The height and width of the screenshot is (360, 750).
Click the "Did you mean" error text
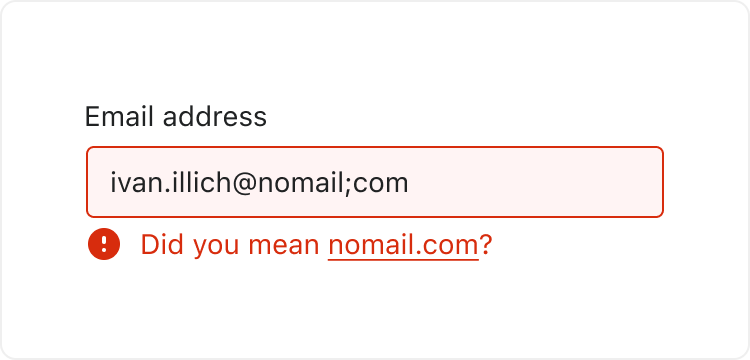point(230,245)
